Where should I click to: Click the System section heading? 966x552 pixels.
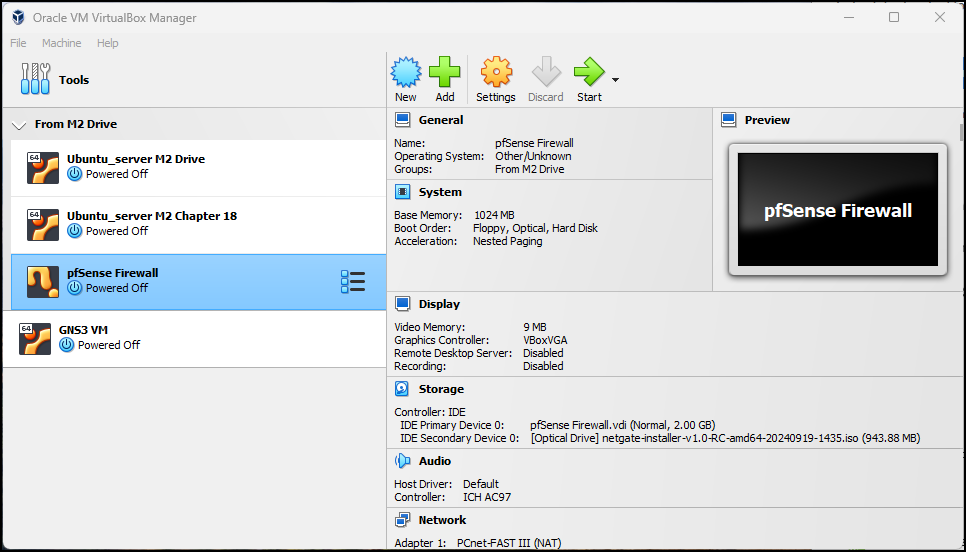pos(440,192)
